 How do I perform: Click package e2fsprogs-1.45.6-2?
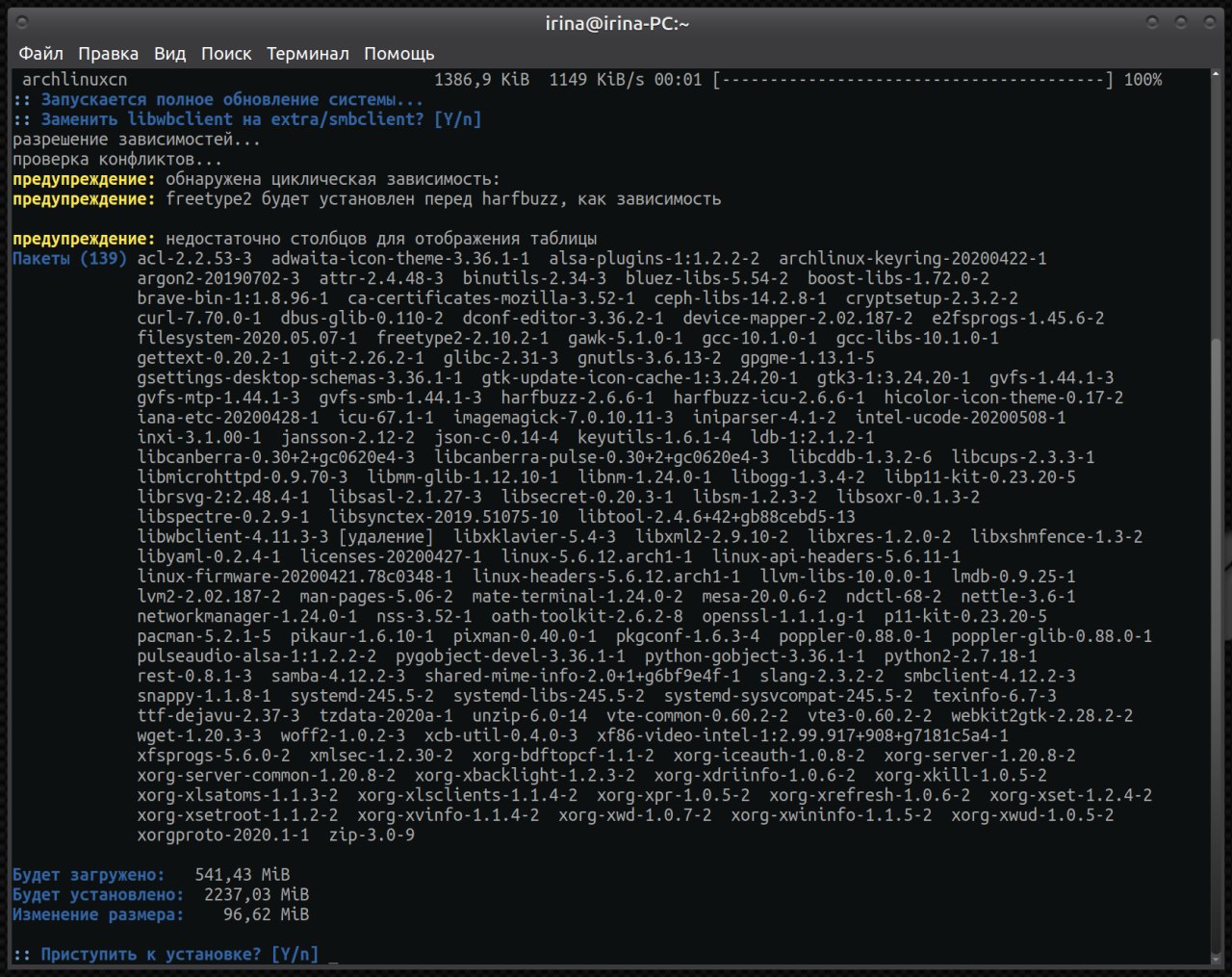(1018, 319)
